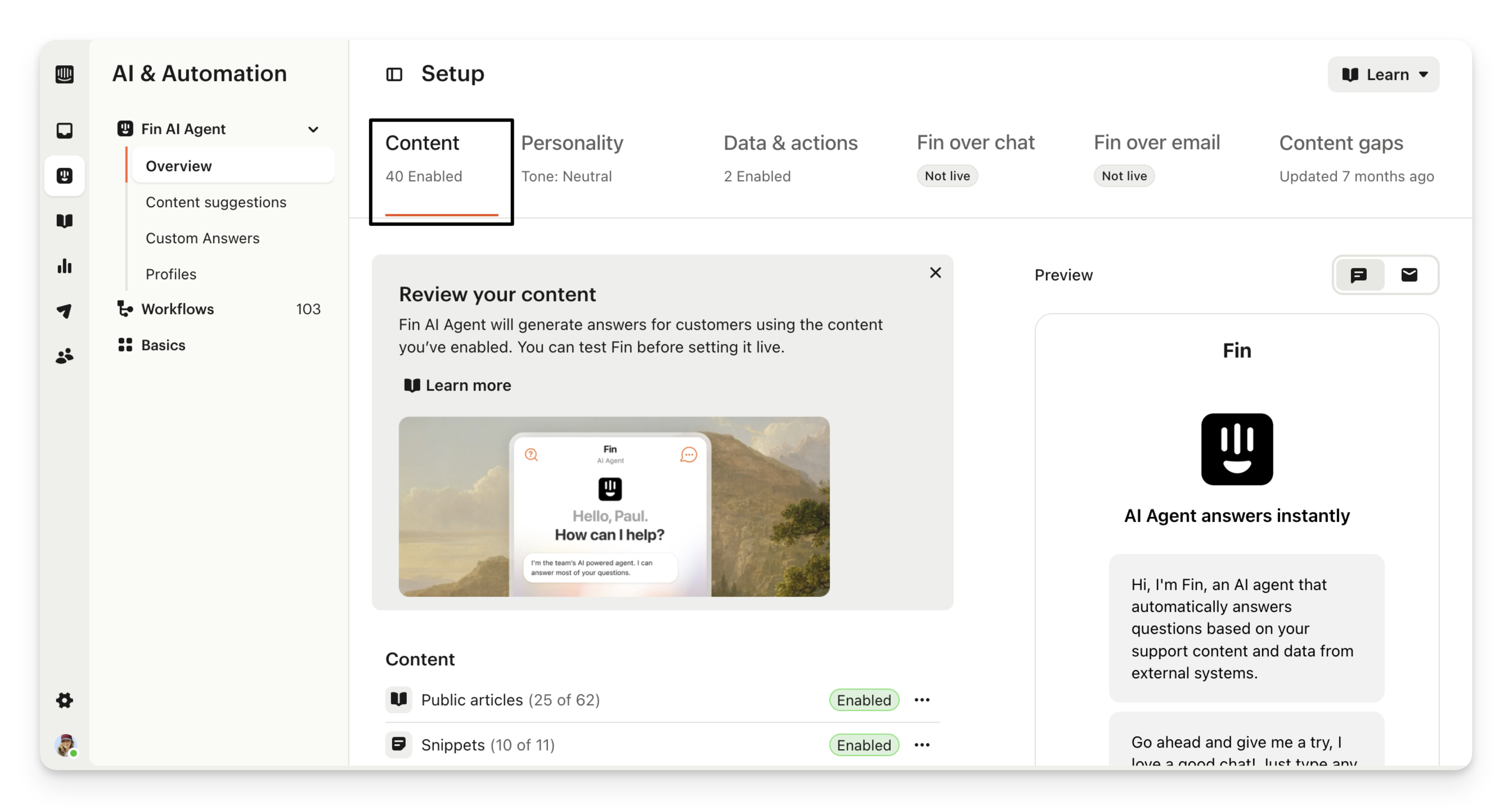Open Settings gear icon
The image size is (1512, 810).
(65, 700)
